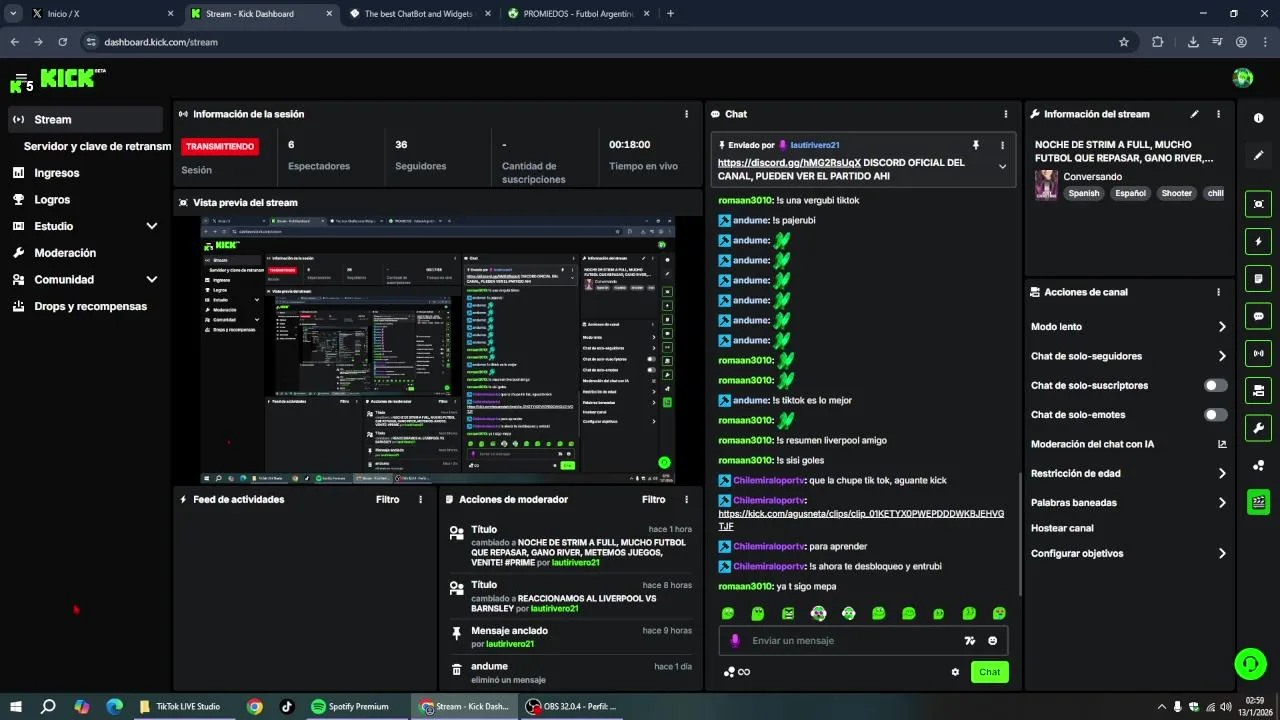Open the 7TV emote button in the chat input
The width and height of the screenshot is (1280, 720).
(969, 641)
